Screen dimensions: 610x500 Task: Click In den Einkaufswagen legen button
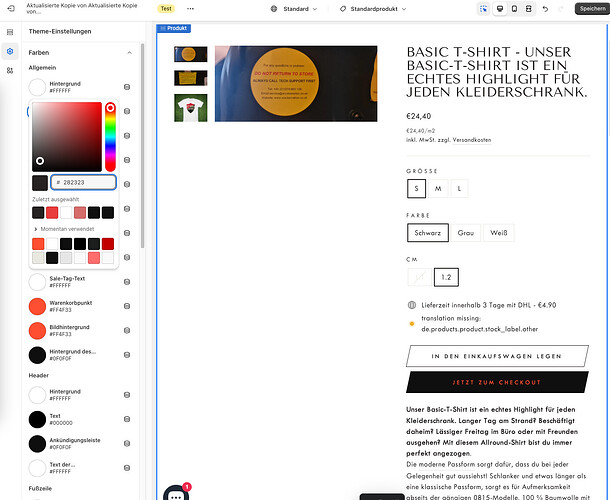pos(497,356)
